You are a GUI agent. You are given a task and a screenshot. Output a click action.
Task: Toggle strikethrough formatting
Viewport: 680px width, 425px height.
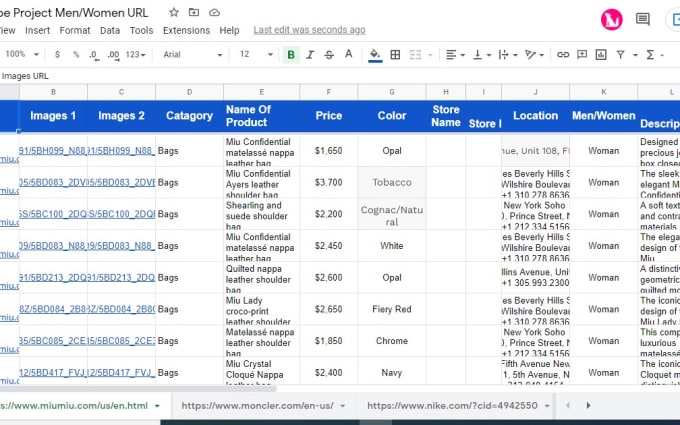tap(329, 55)
